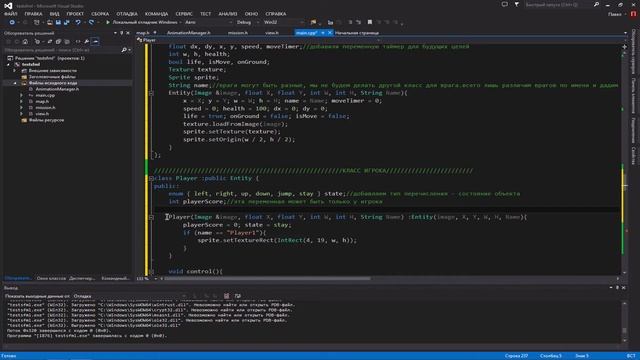The width and height of the screenshot is (640, 360).
Task: Collapse the Entity constructor code block
Action: (x=151, y=93)
